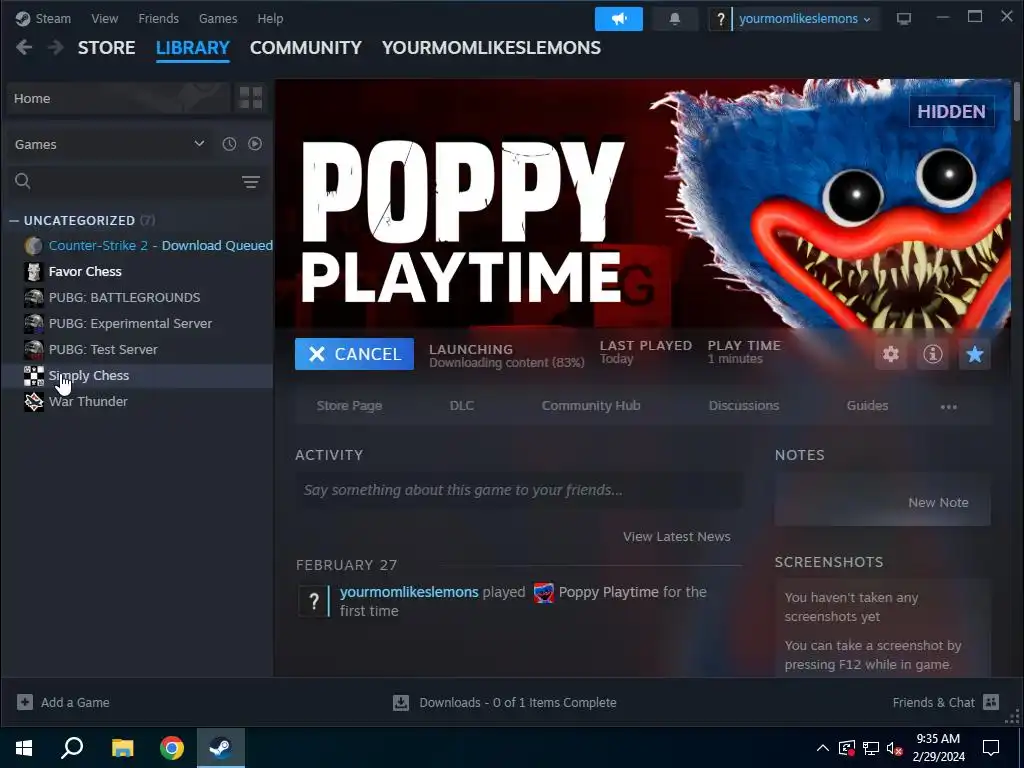Open the yourmomlikeslemons account dropdown
Viewport: 1024px width, 768px height.
pos(805,19)
